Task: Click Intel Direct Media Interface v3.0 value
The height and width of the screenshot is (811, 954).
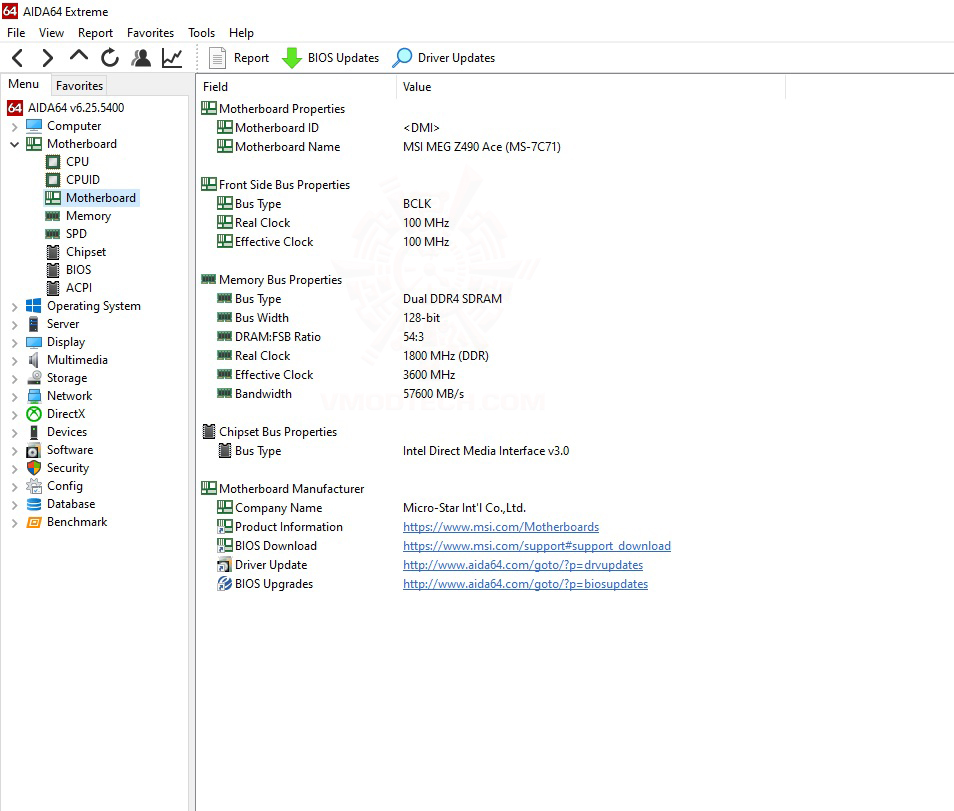Action: (486, 451)
